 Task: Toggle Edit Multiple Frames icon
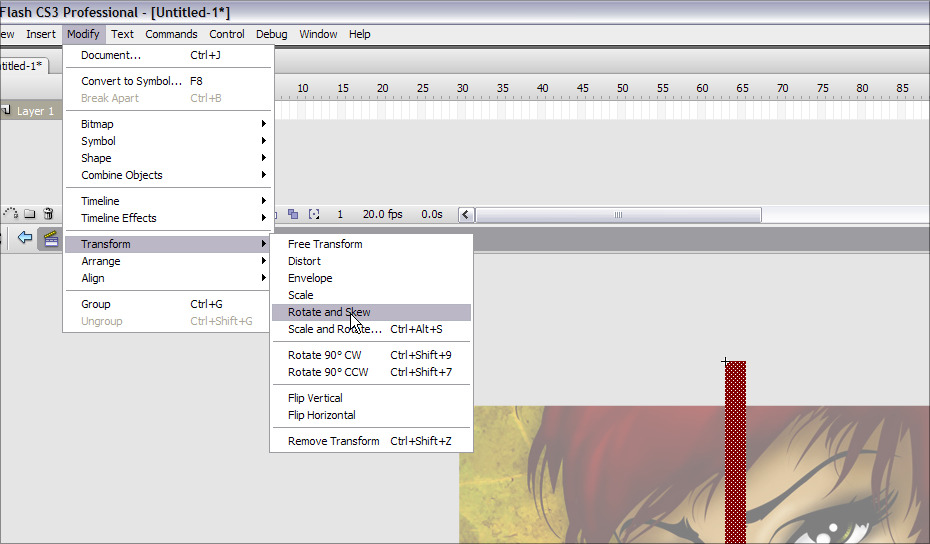(x=294, y=214)
